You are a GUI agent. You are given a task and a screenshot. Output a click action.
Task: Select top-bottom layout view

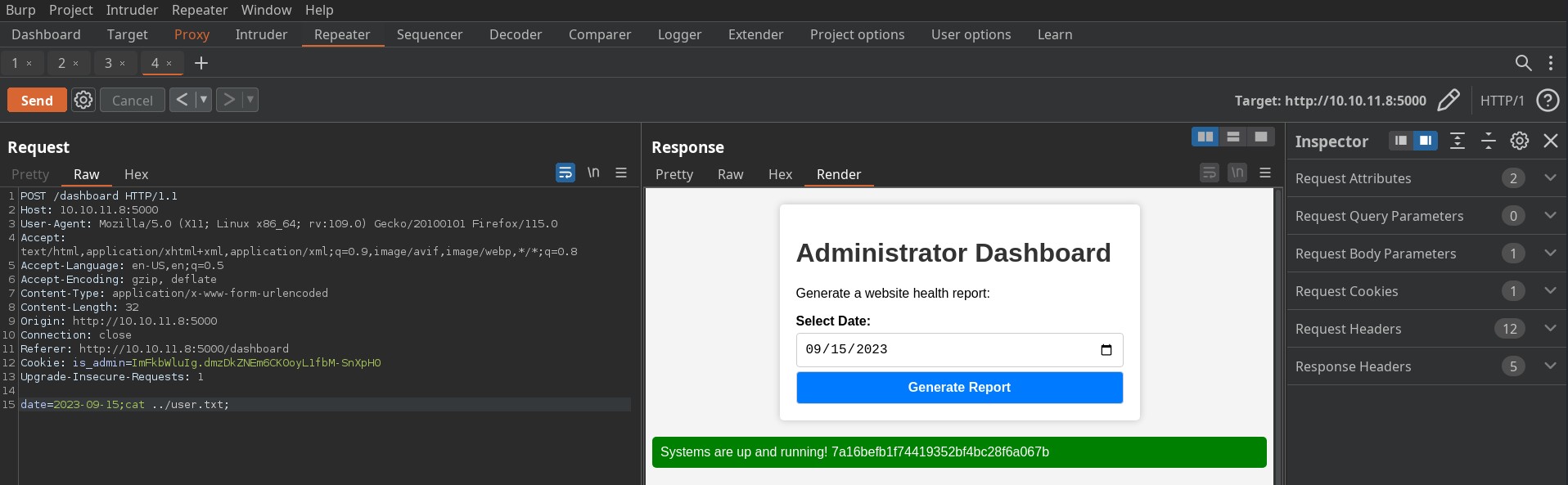pos(1233,137)
